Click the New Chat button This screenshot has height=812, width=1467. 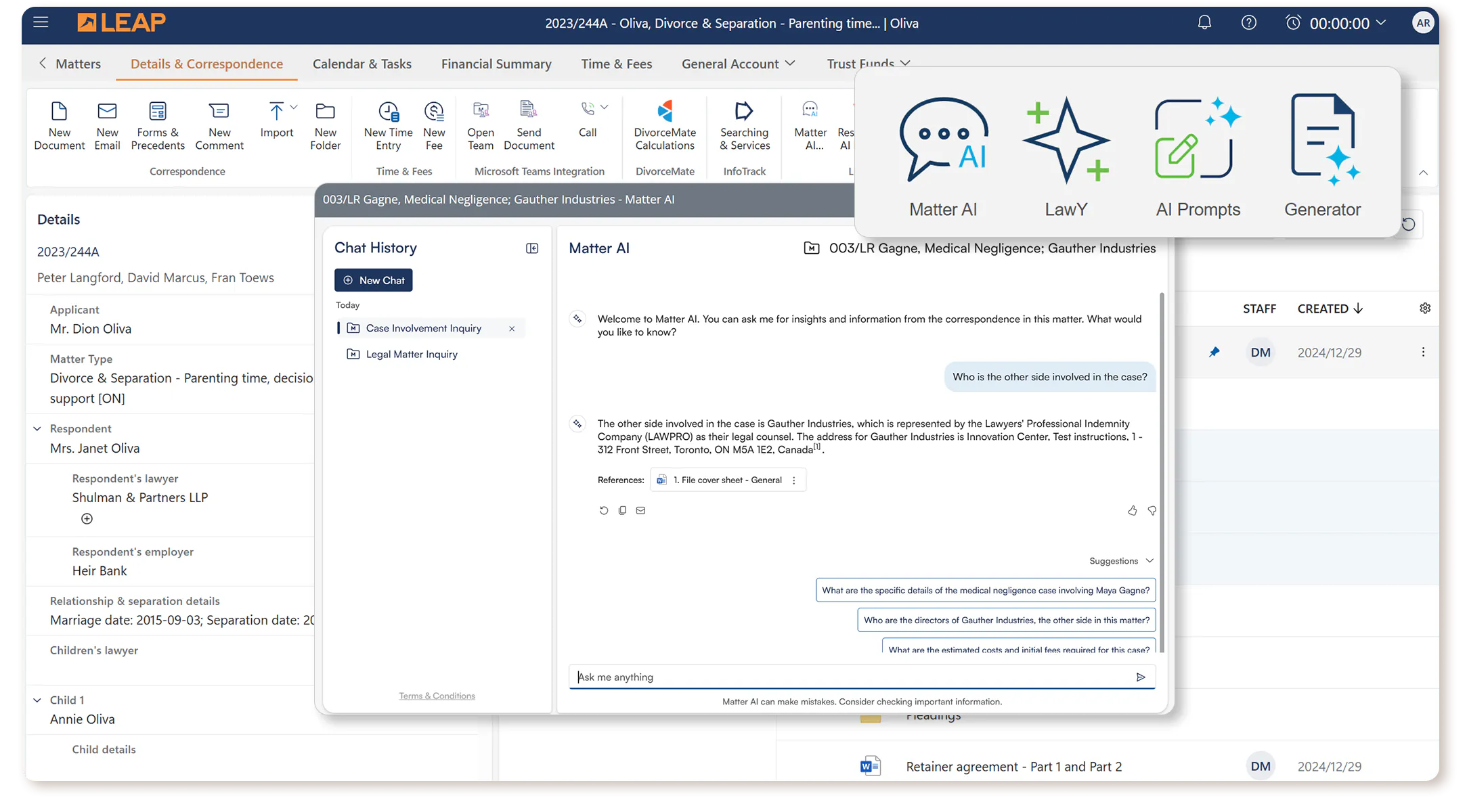(x=373, y=280)
